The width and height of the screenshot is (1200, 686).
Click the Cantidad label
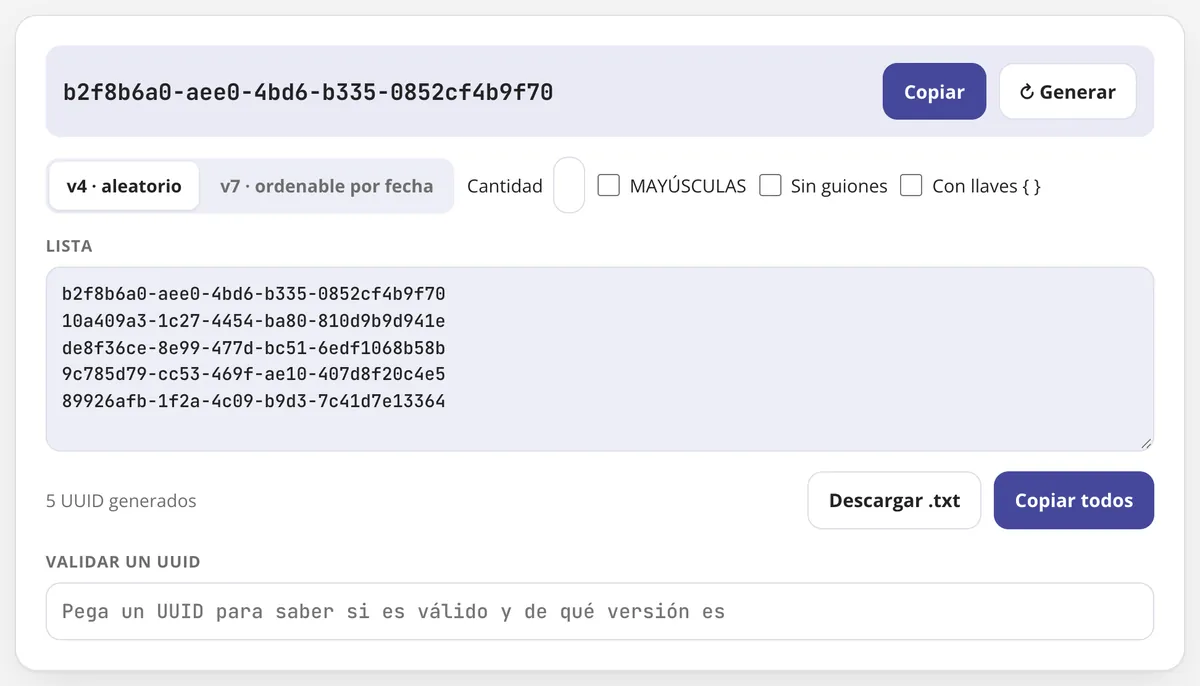505,186
